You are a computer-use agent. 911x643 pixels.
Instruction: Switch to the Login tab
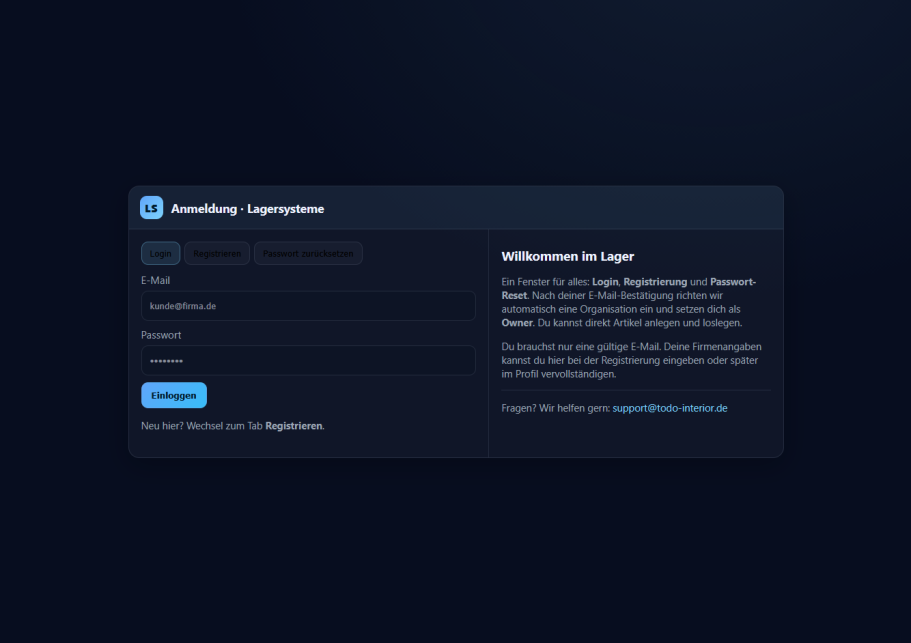(161, 254)
